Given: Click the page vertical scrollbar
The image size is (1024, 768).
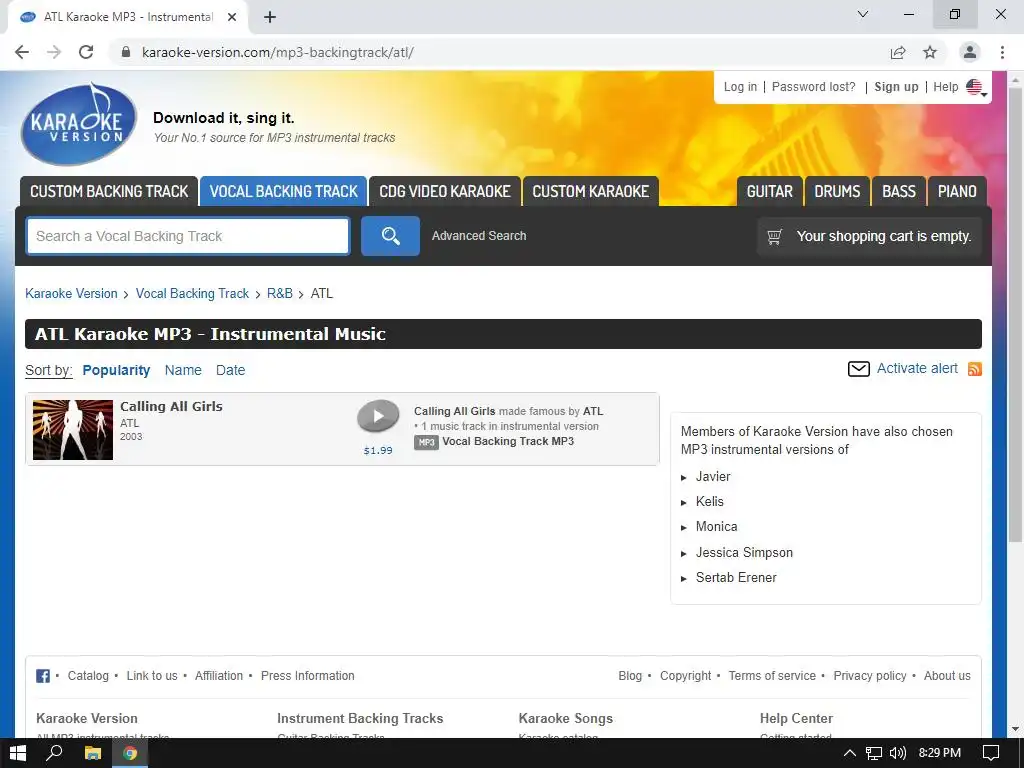Looking at the screenshot, I should (1015, 313).
